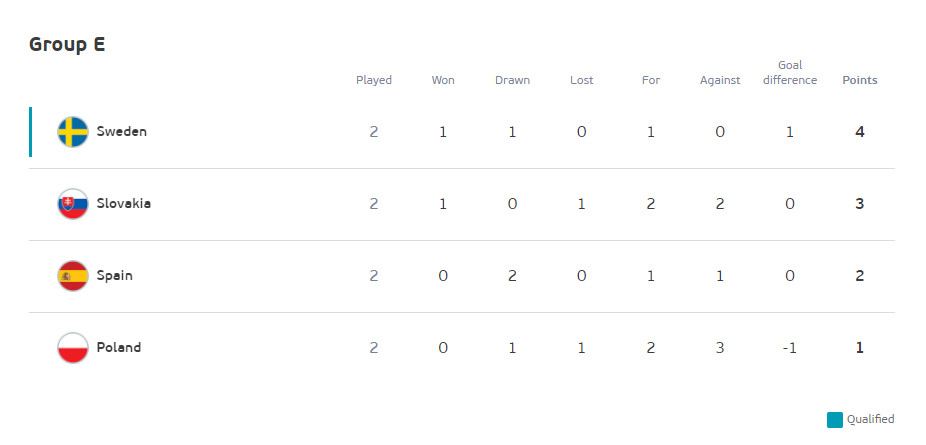The width and height of the screenshot is (926, 445).
Task: Click the Slovakia flag icon
Action: click(73, 204)
